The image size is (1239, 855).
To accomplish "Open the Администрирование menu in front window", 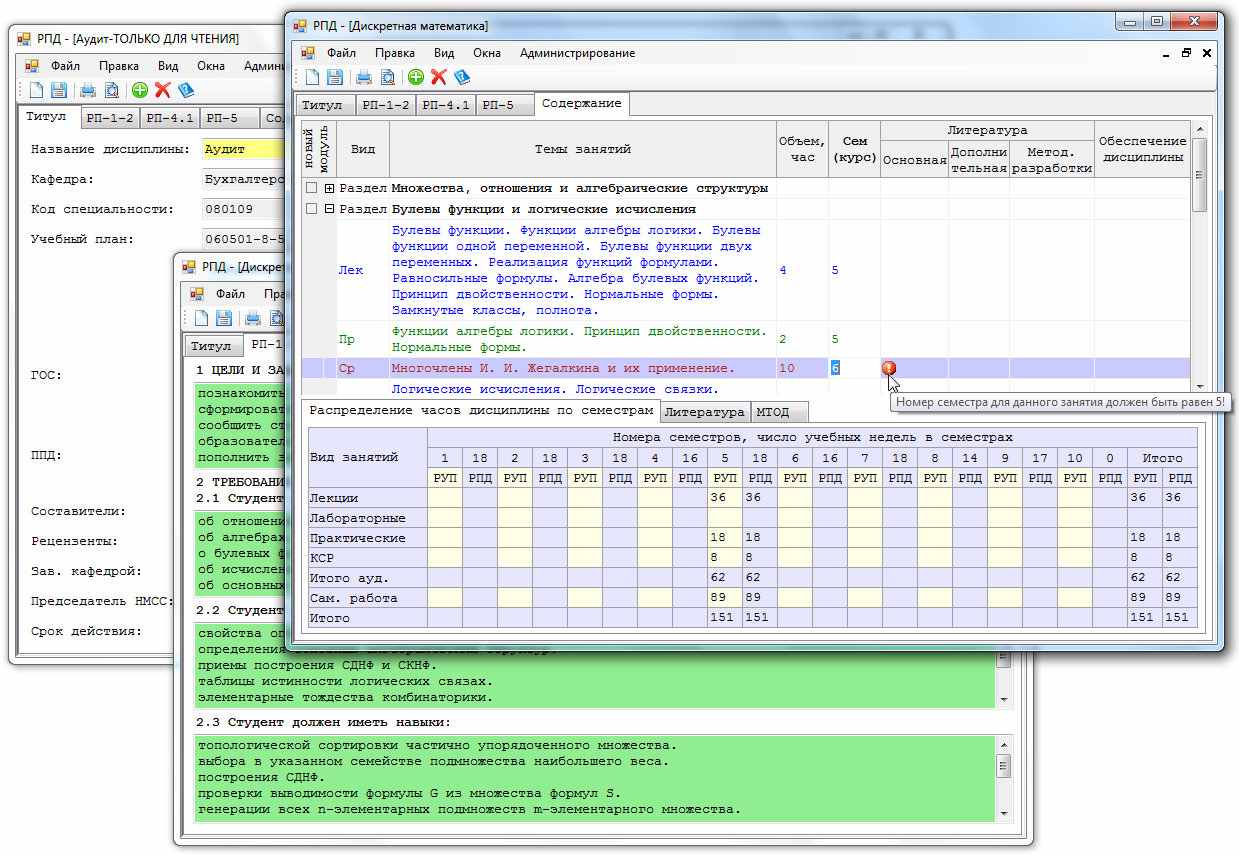I will (577, 53).
